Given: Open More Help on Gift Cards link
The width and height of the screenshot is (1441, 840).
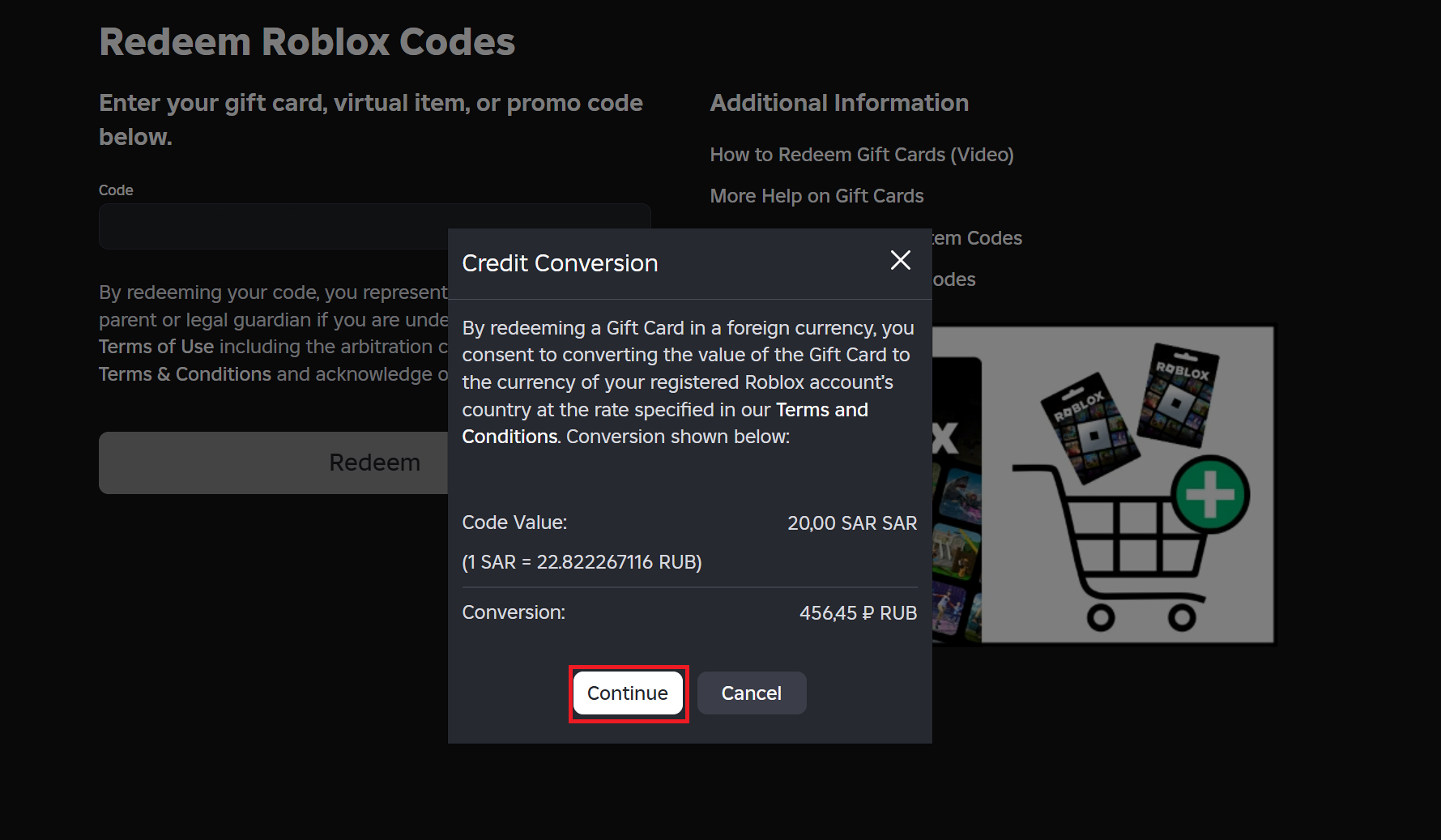Looking at the screenshot, I should click(x=816, y=196).
